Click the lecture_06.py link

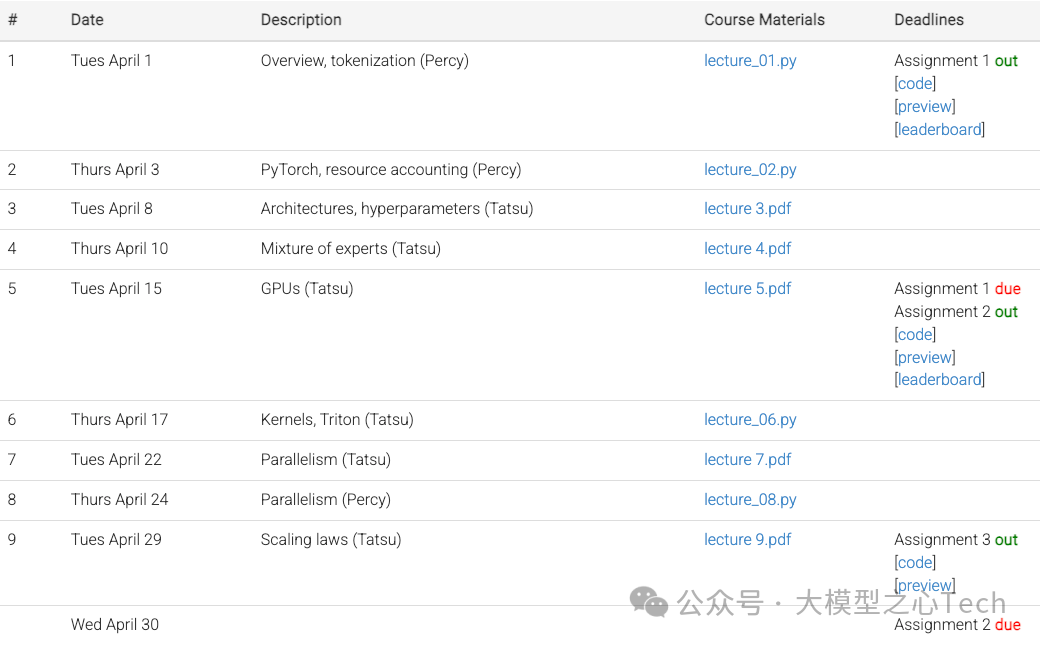click(750, 420)
